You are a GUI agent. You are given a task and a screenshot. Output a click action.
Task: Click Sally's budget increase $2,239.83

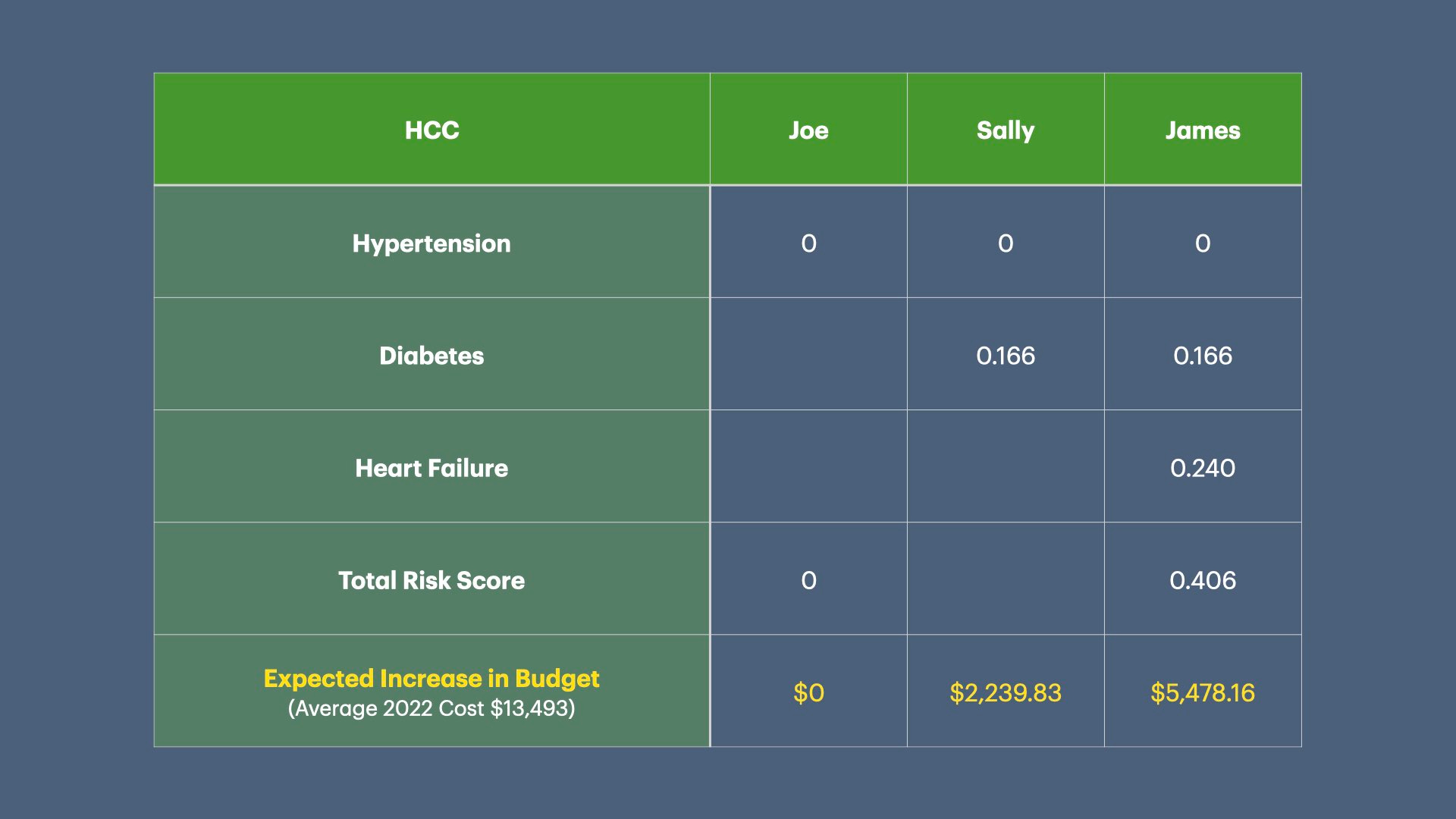[1006, 692]
